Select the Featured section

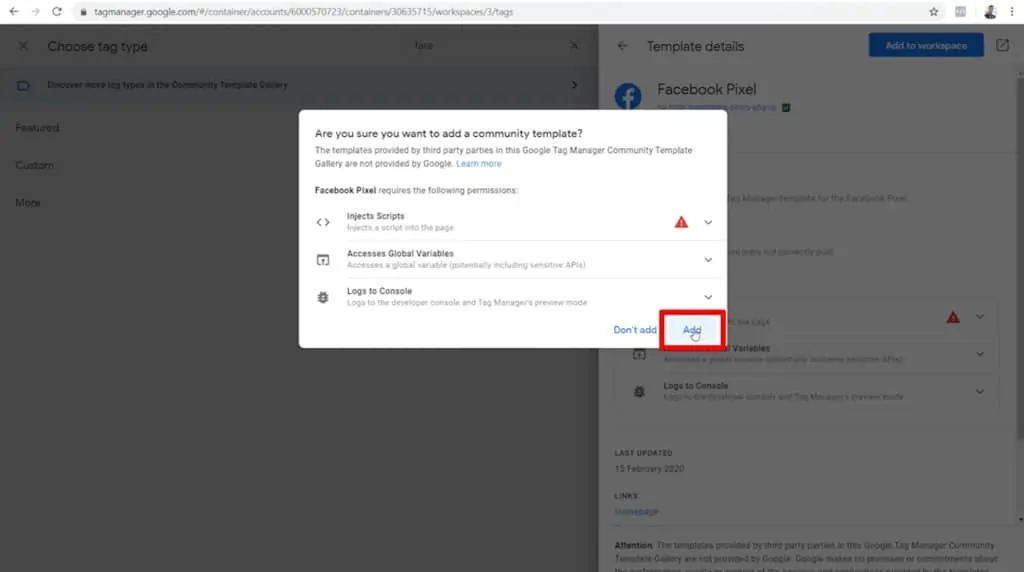[37, 128]
